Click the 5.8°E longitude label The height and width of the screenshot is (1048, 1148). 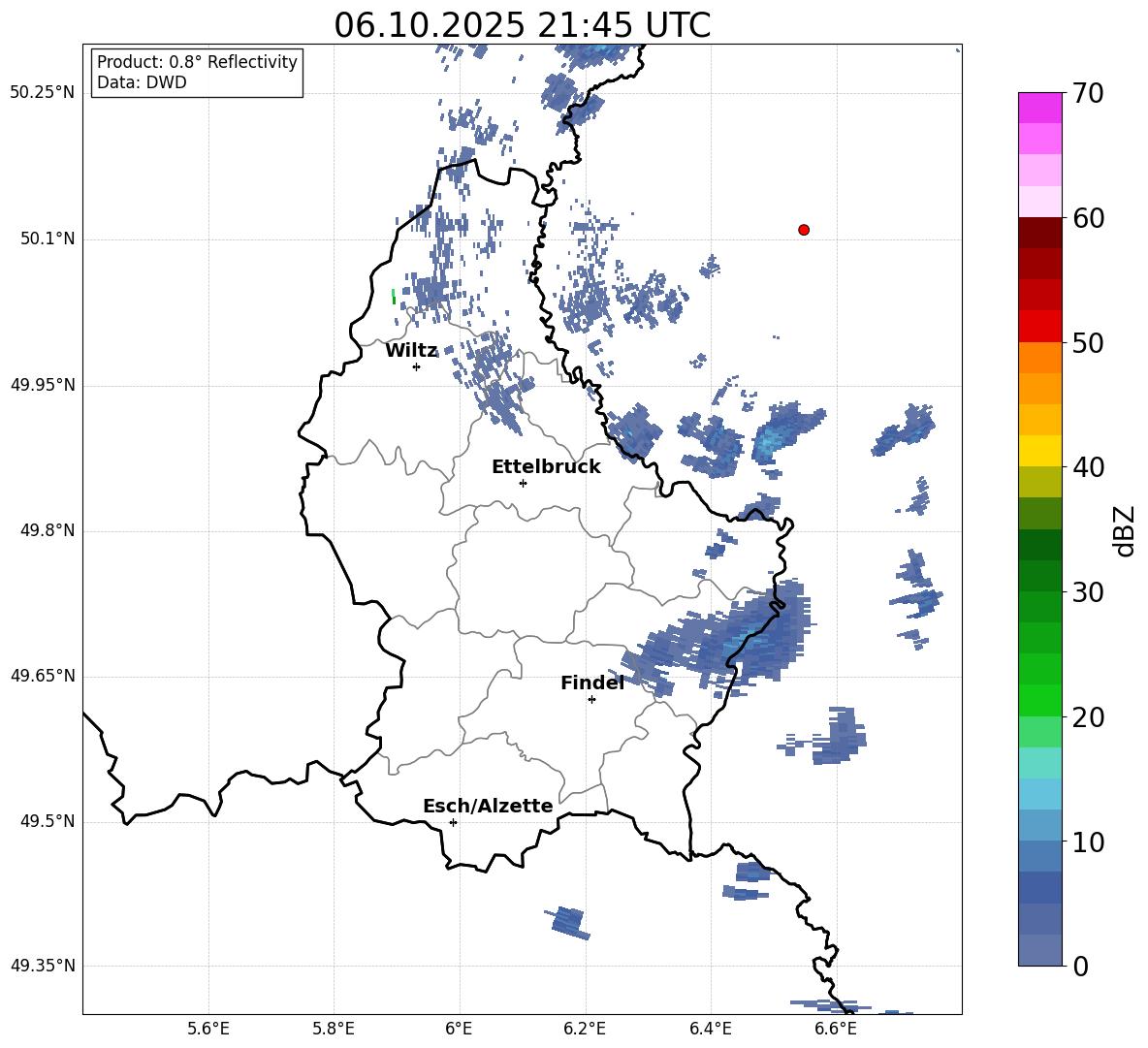[x=334, y=1030]
